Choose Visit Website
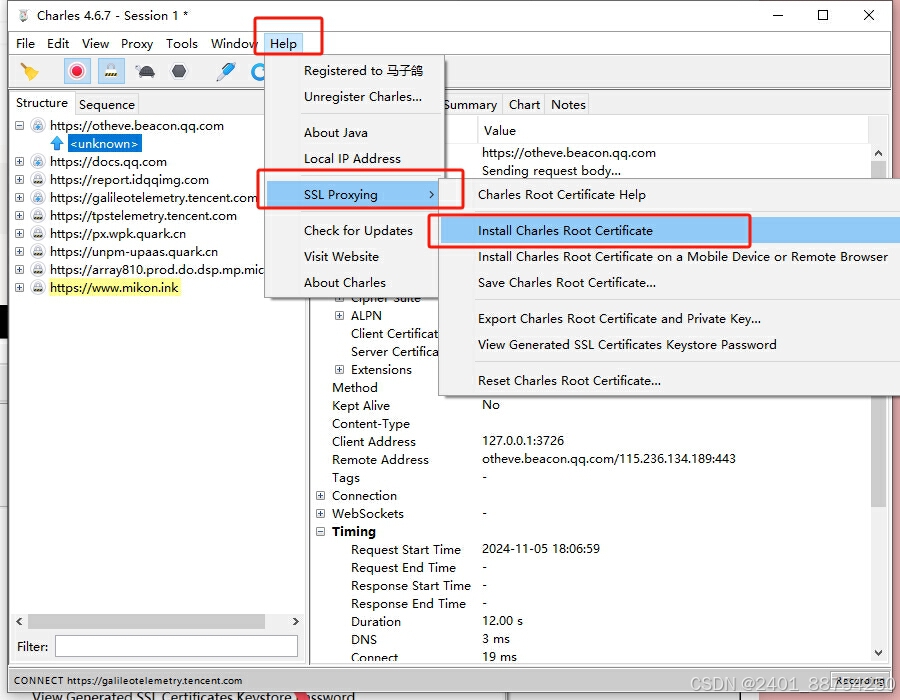 [x=342, y=256]
